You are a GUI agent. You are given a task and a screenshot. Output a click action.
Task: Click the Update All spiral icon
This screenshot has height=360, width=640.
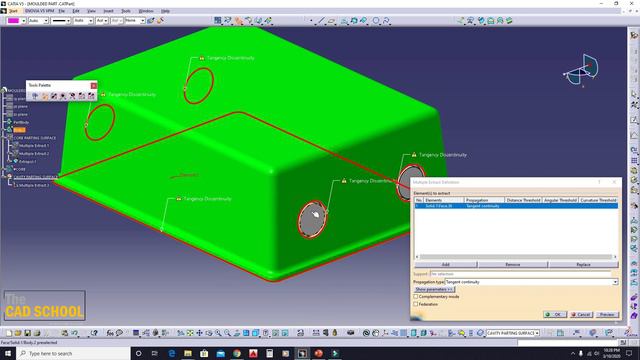[366, 333]
